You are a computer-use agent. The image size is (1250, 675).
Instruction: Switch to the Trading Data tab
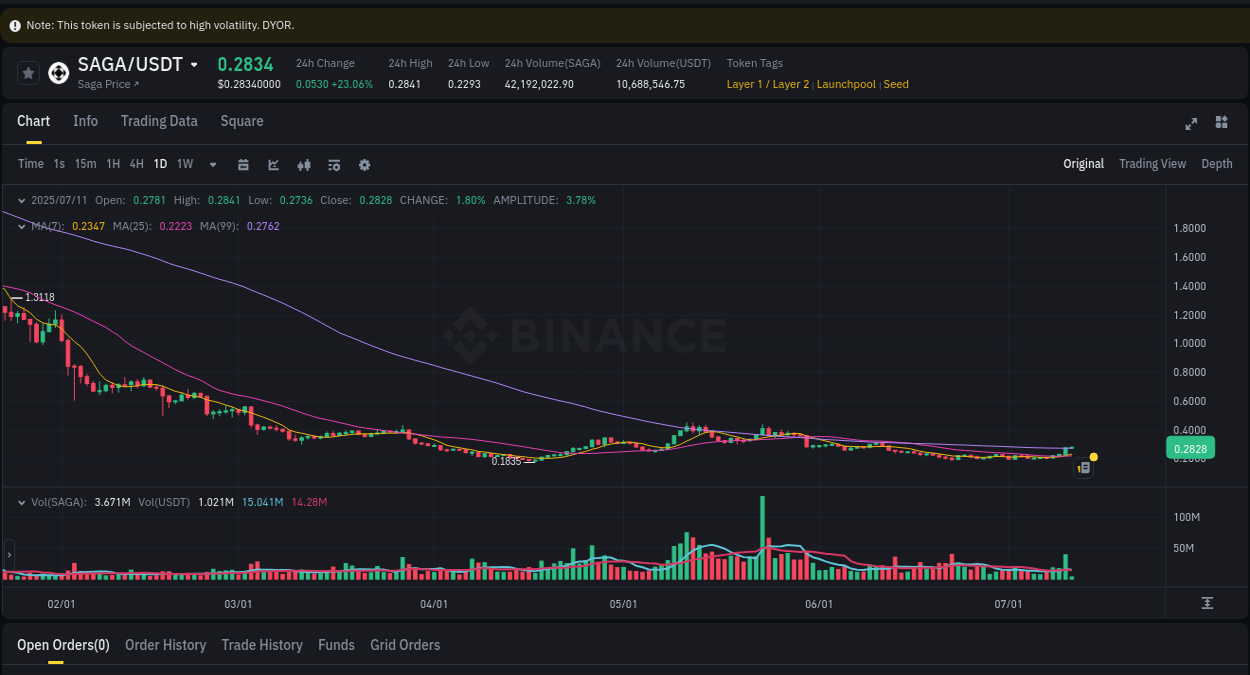pos(159,120)
